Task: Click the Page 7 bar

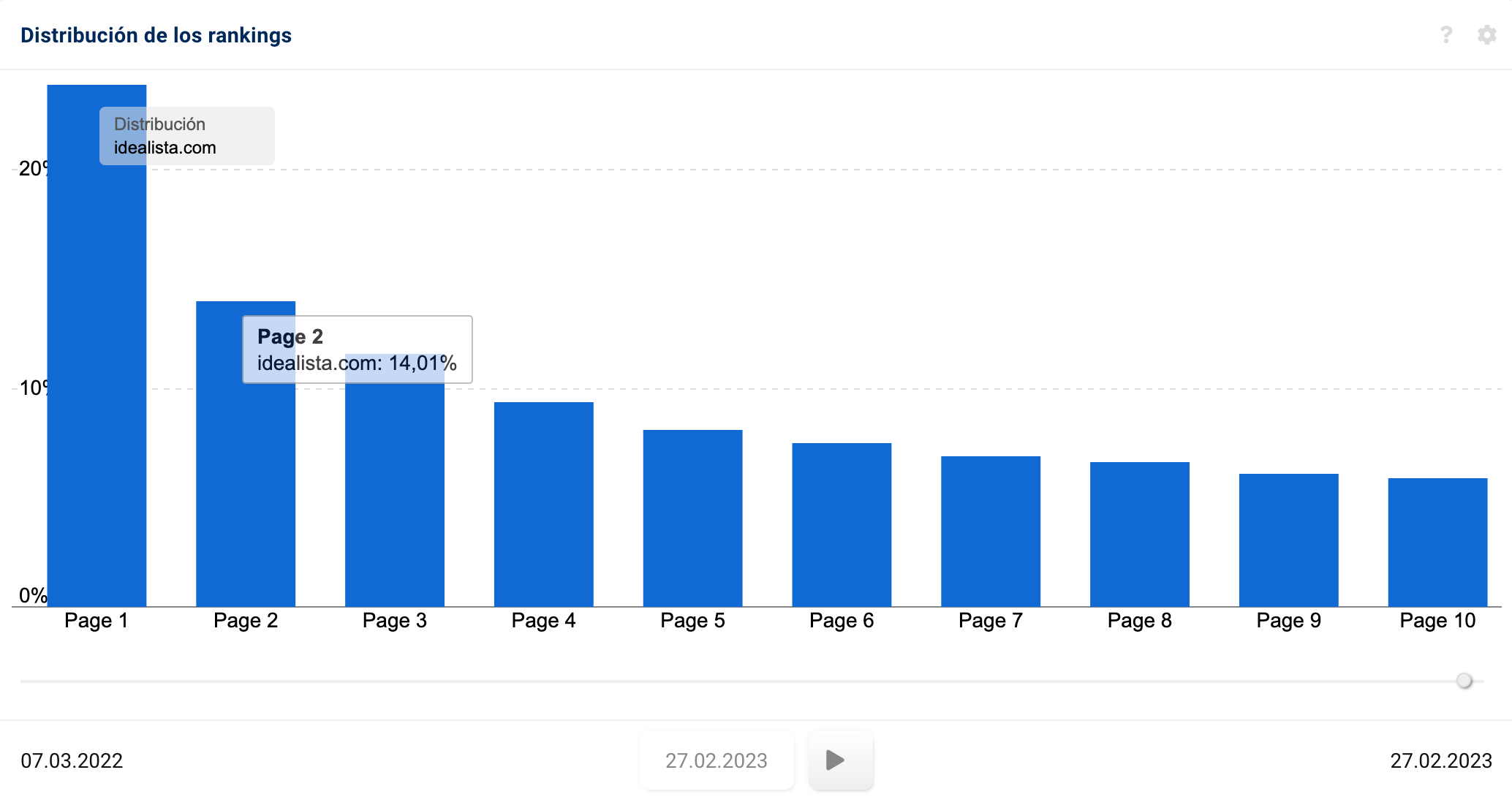Action: pyautogui.click(x=991, y=531)
